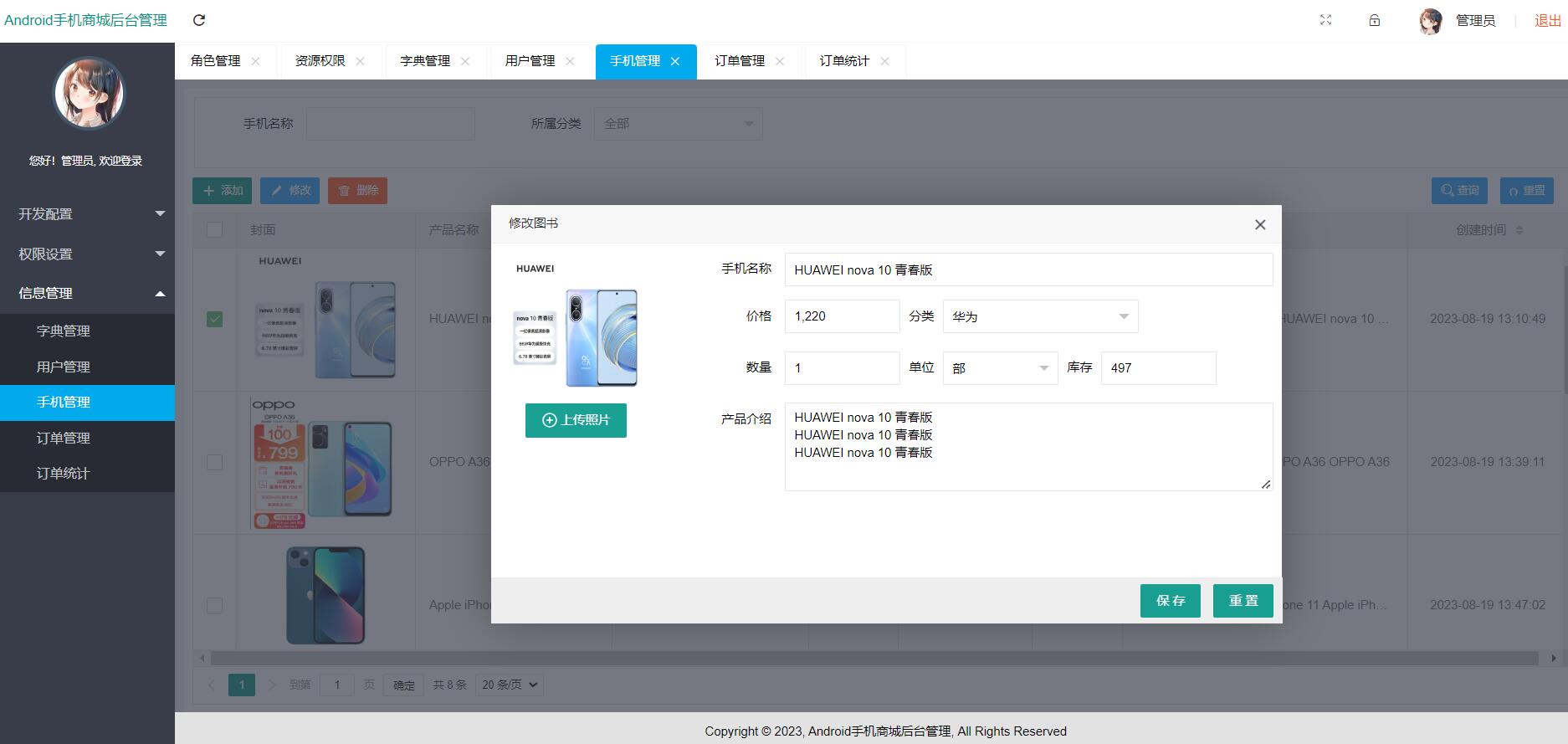
Task: Click the 退出 logout link
Action: [1547, 21]
